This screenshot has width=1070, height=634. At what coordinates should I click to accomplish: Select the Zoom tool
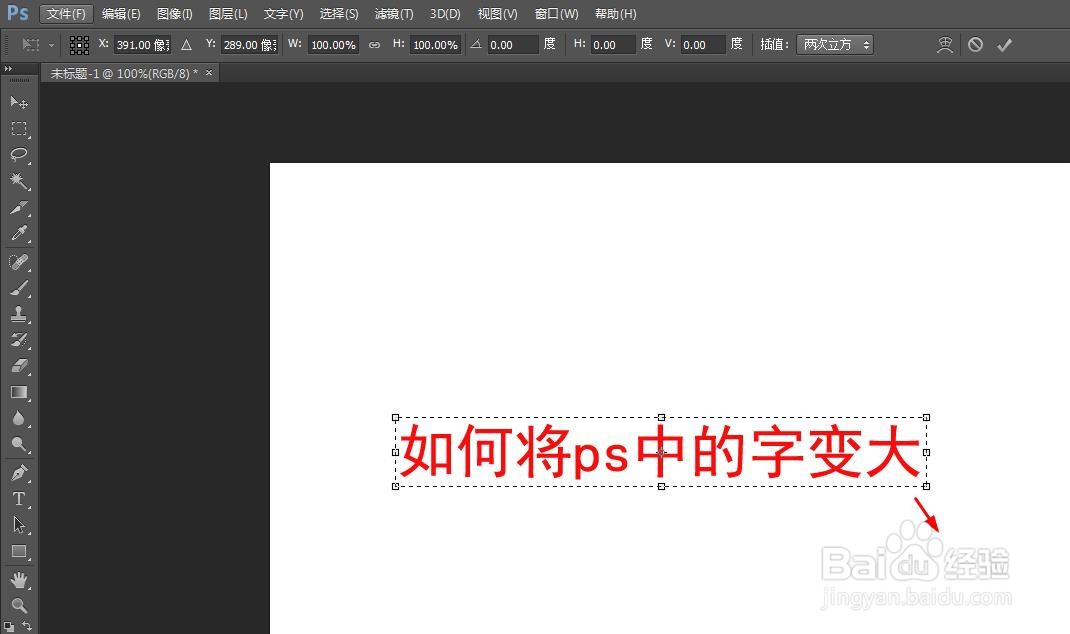[x=18, y=605]
